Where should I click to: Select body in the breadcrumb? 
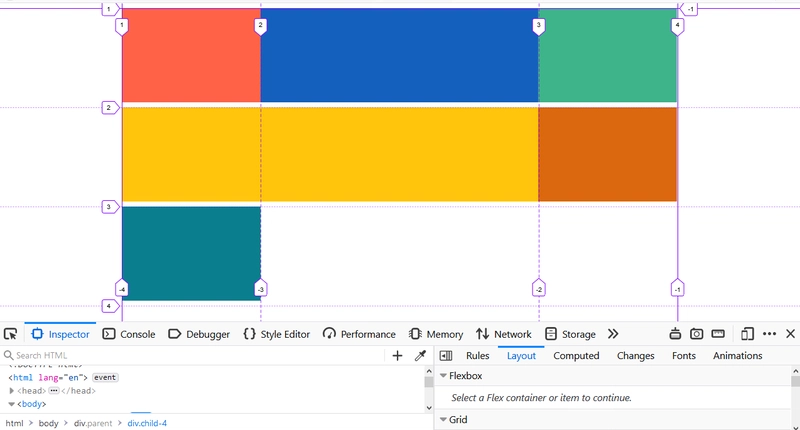48,423
